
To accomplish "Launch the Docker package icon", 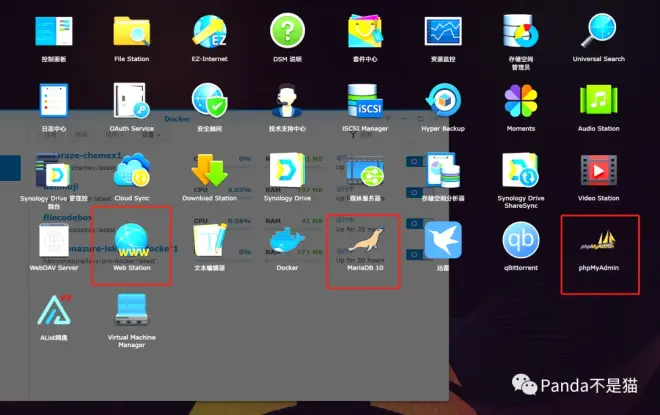I will [287, 240].
